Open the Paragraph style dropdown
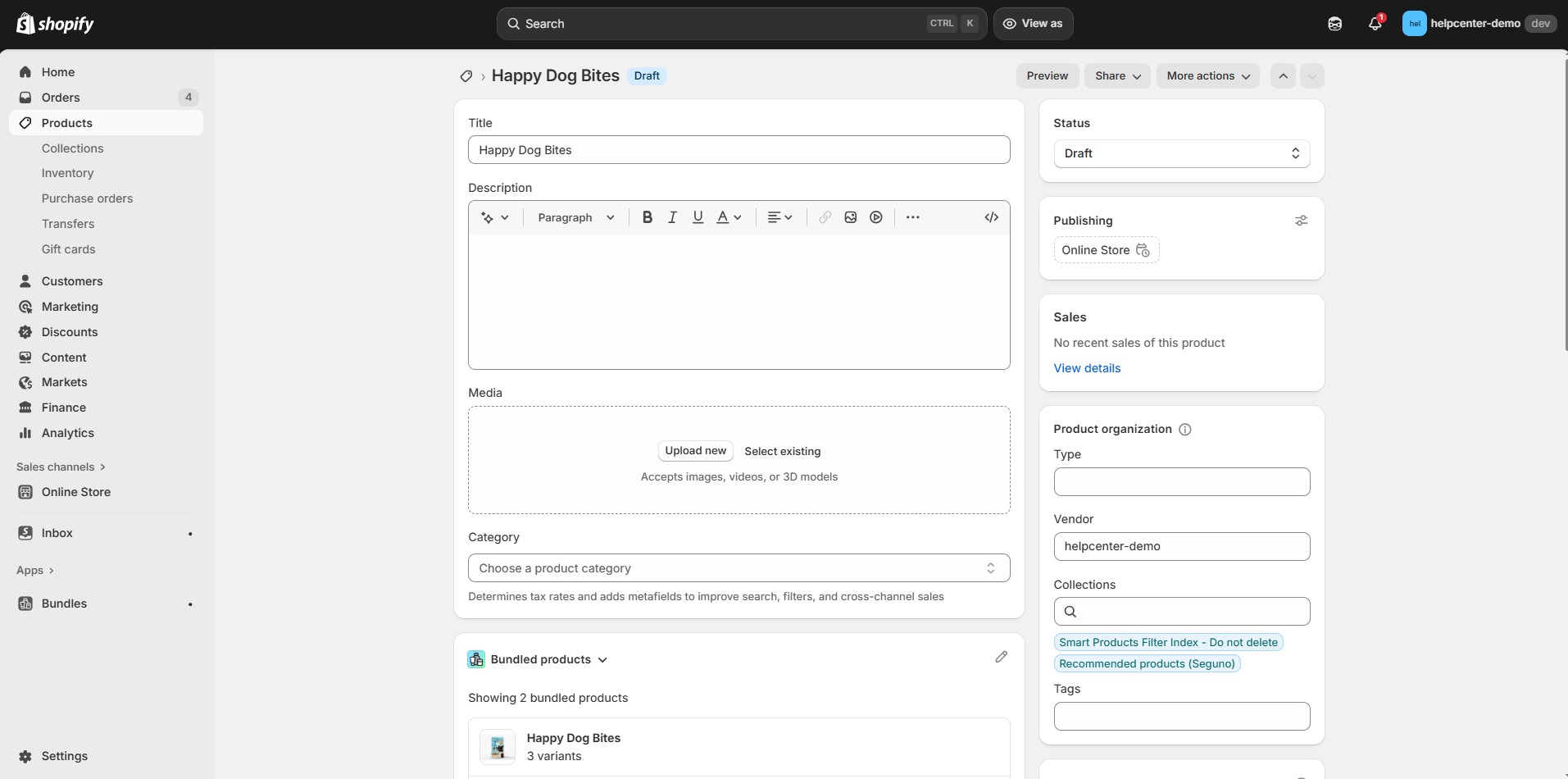Image resolution: width=1568 pixels, height=779 pixels. pos(575,217)
